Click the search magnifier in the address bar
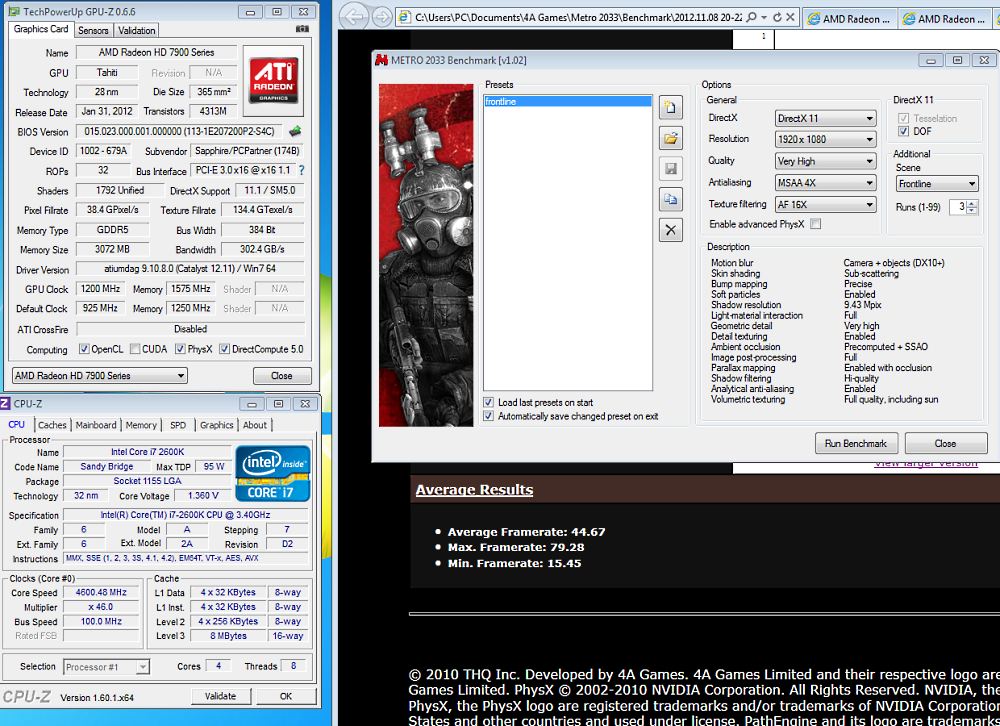The width and height of the screenshot is (1000, 726). [x=751, y=17]
